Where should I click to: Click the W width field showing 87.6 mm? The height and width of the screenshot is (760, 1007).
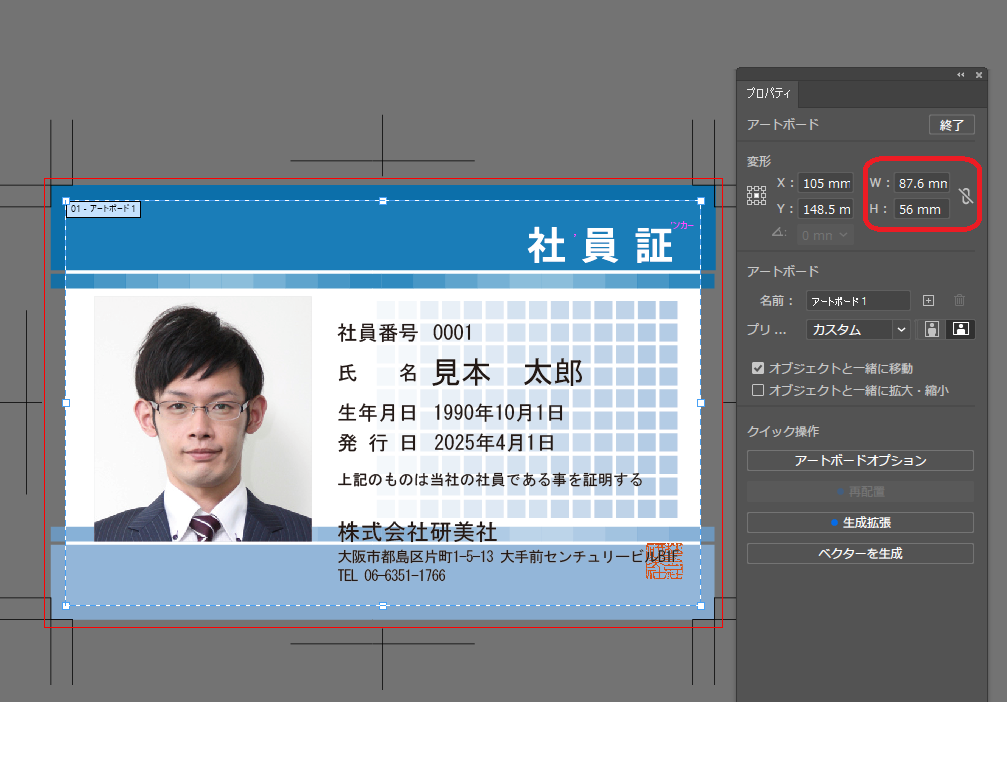tap(920, 183)
